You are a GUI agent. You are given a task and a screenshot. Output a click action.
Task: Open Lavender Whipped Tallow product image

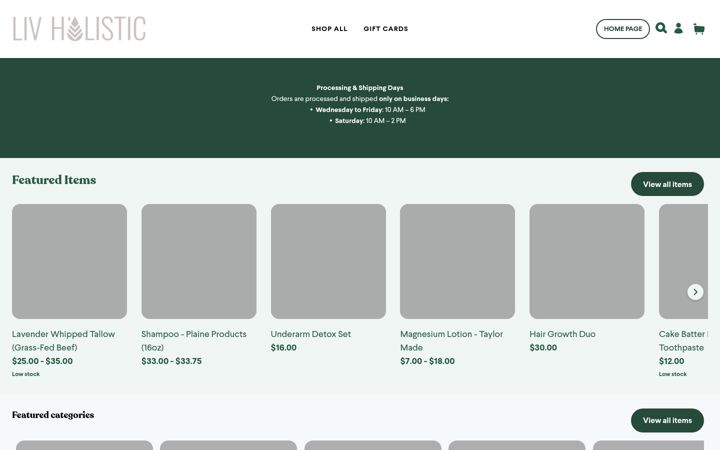[69, 261]
